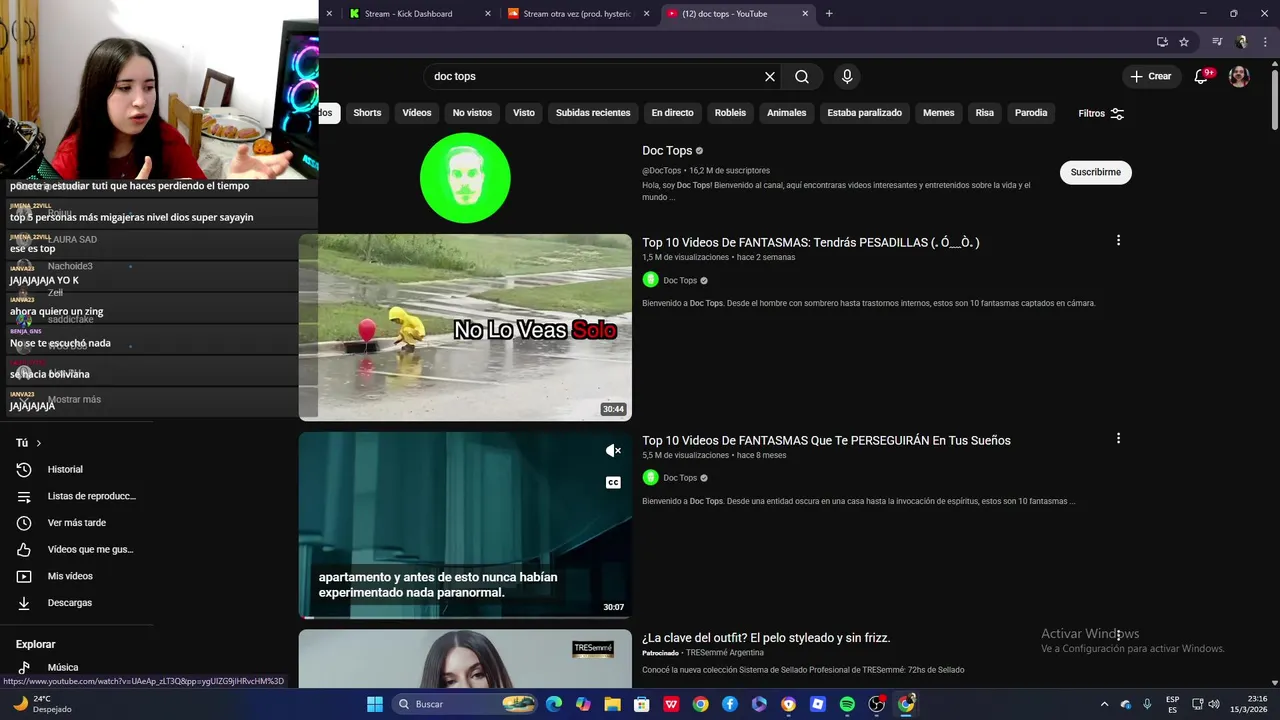Select the Risa chip
Screen dimensions: 1280x720
tap(985, 113)
